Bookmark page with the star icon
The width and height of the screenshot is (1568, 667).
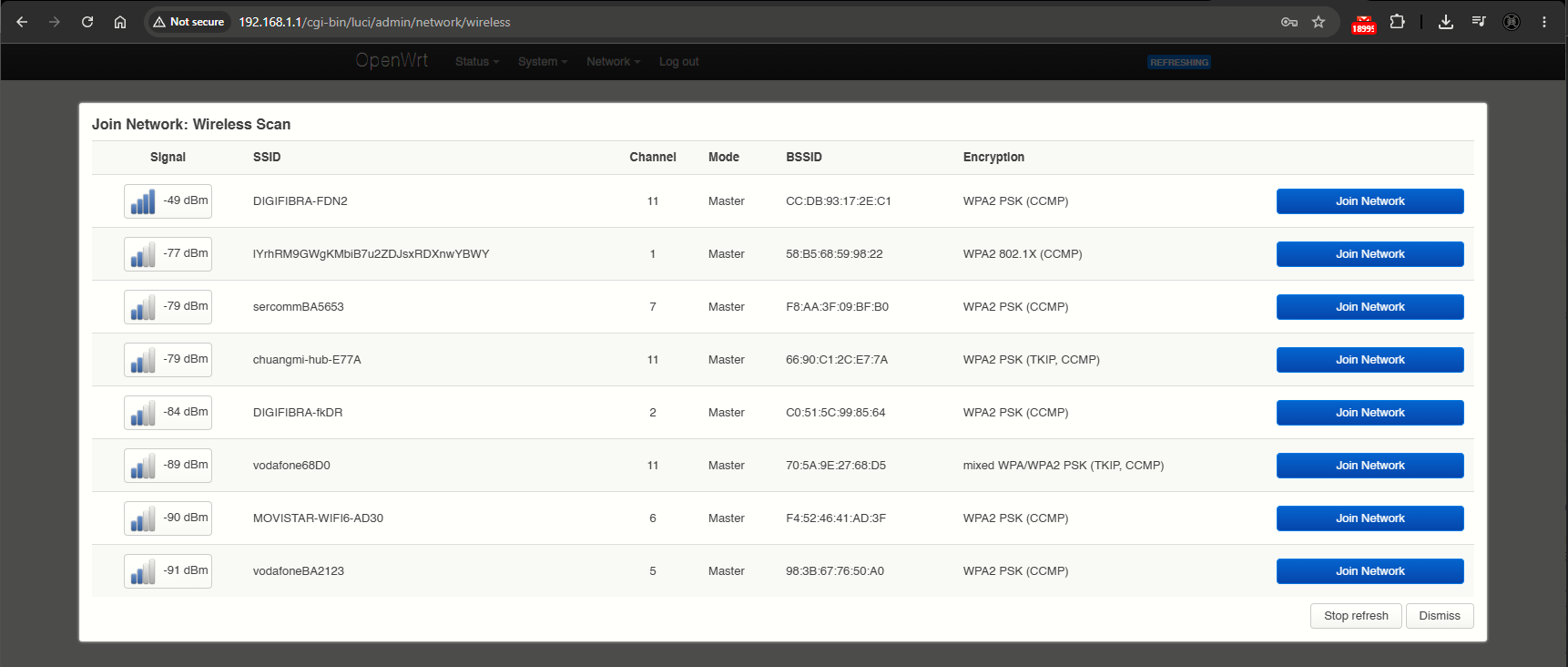point(1319,22)
